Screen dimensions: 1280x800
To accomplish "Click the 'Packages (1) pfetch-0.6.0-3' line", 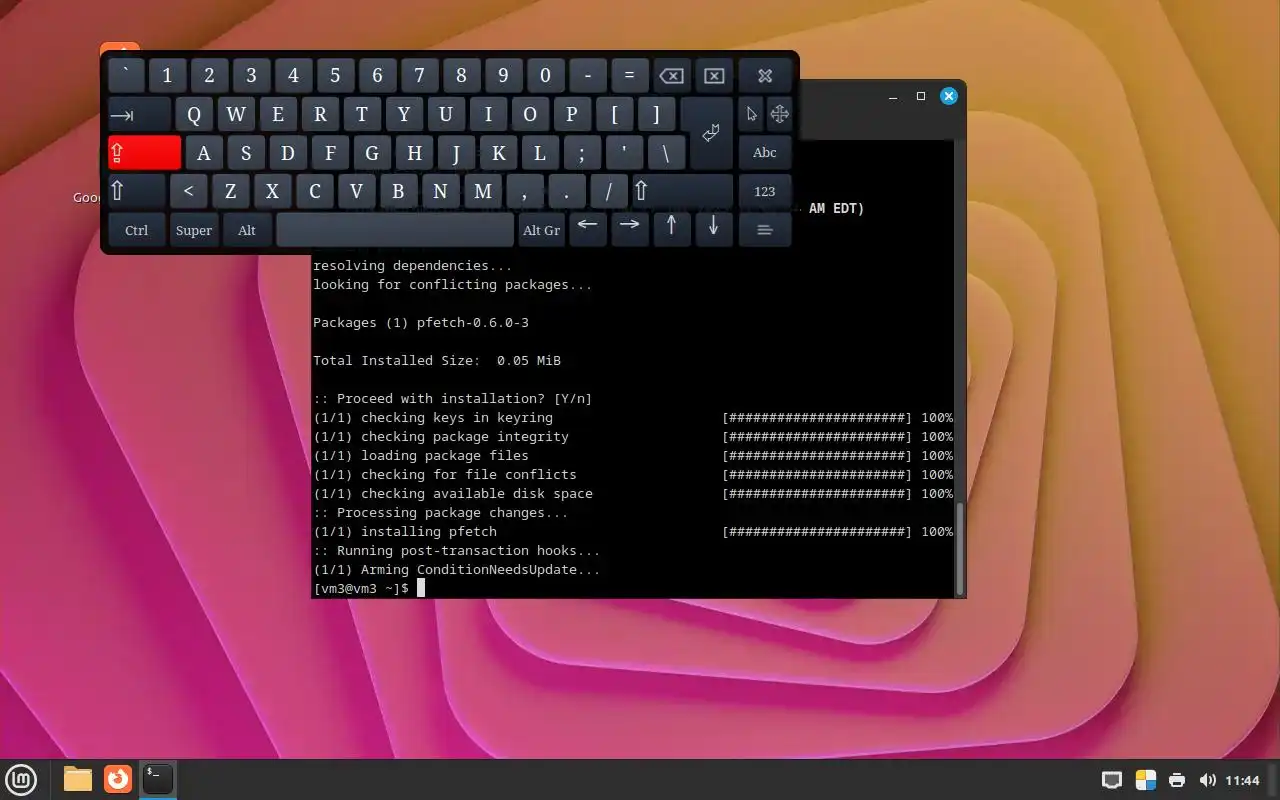I will (421, 323).
